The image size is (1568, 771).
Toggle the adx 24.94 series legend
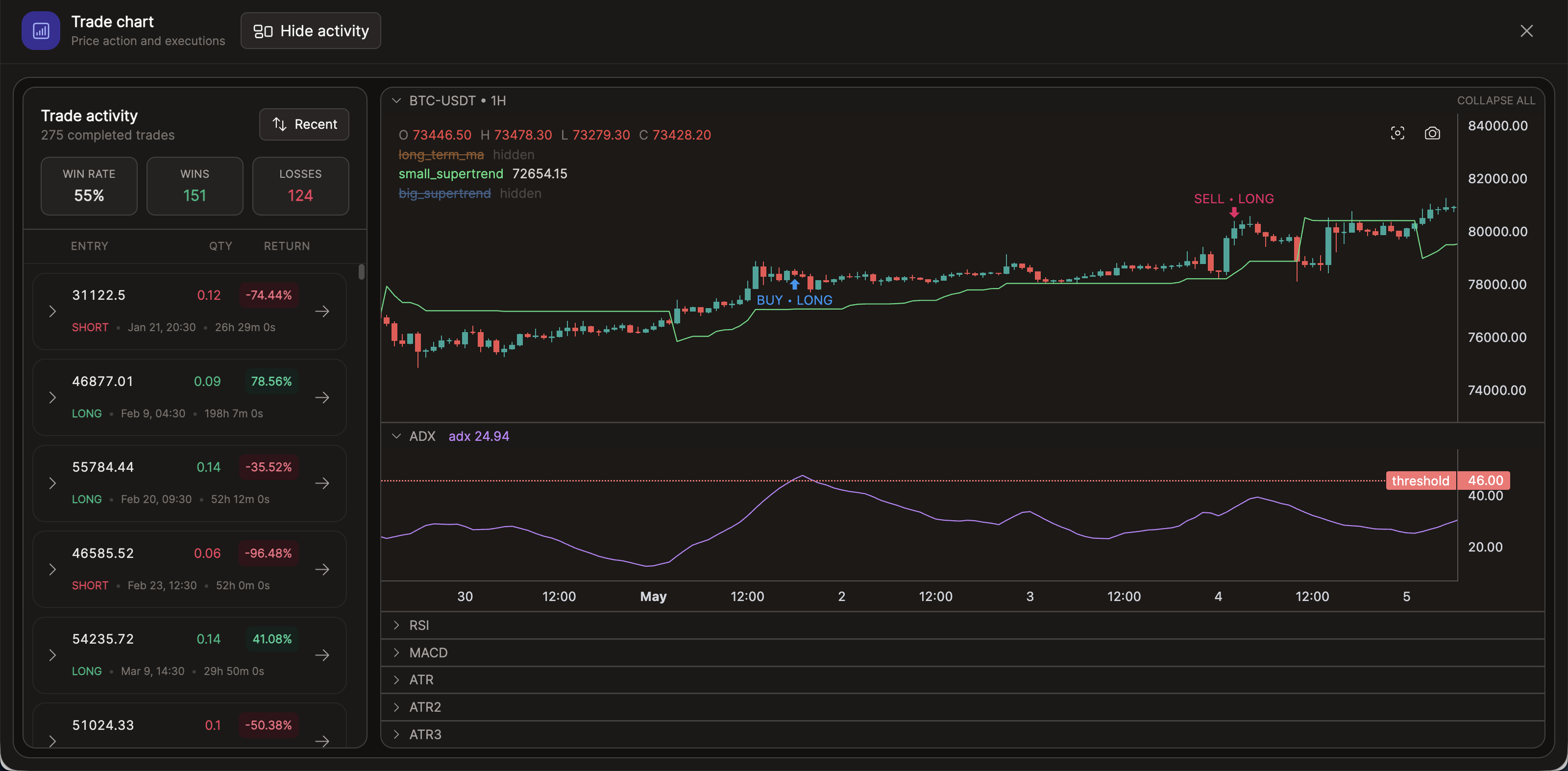[x=478, y=436]
